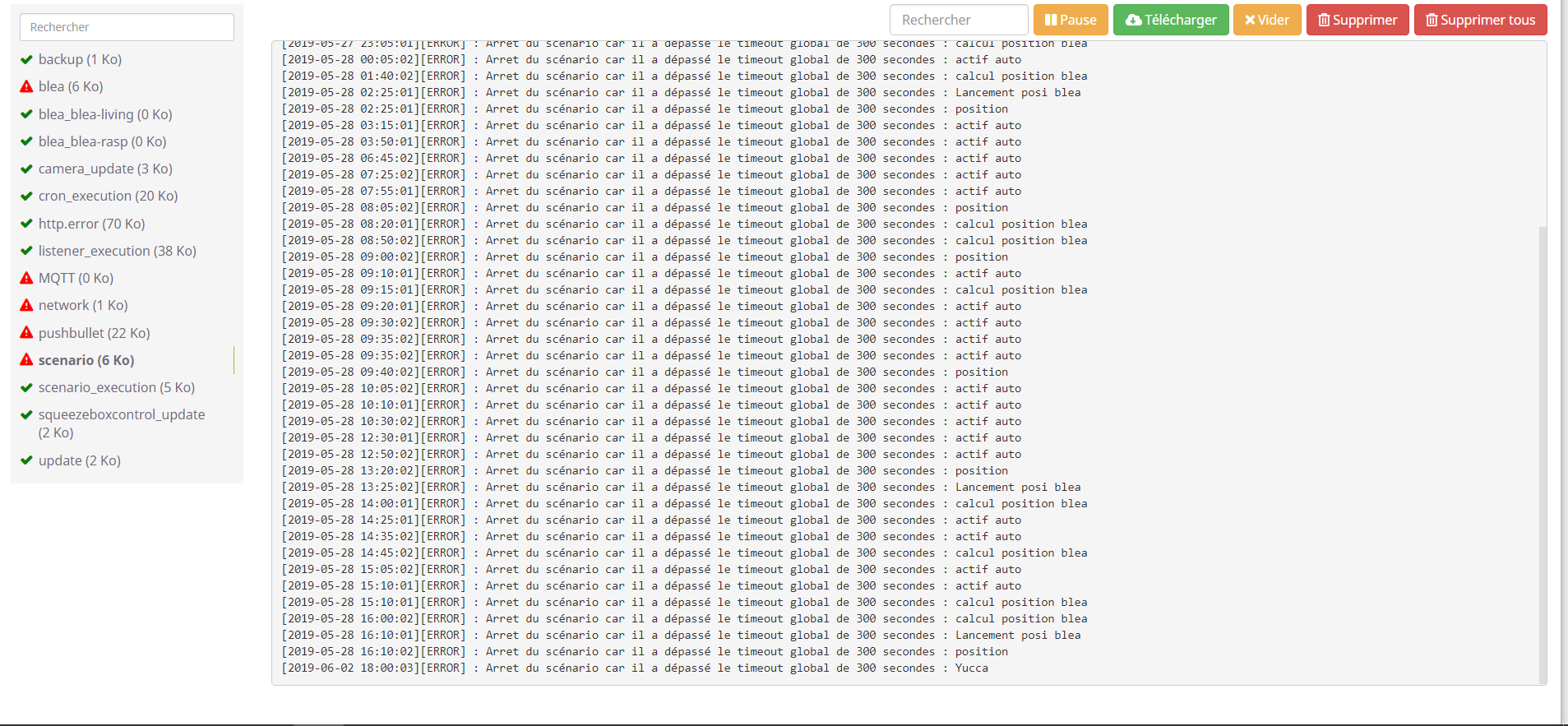Click the red warning icon beside blea
Viewport: 1568px width, 726px height.
tap(26, 86)
